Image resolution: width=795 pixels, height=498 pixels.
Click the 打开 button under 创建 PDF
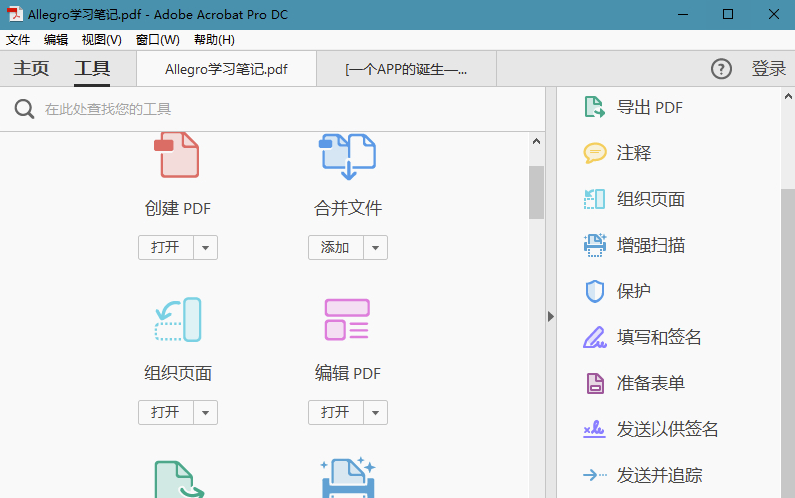(x=166, y=247)
